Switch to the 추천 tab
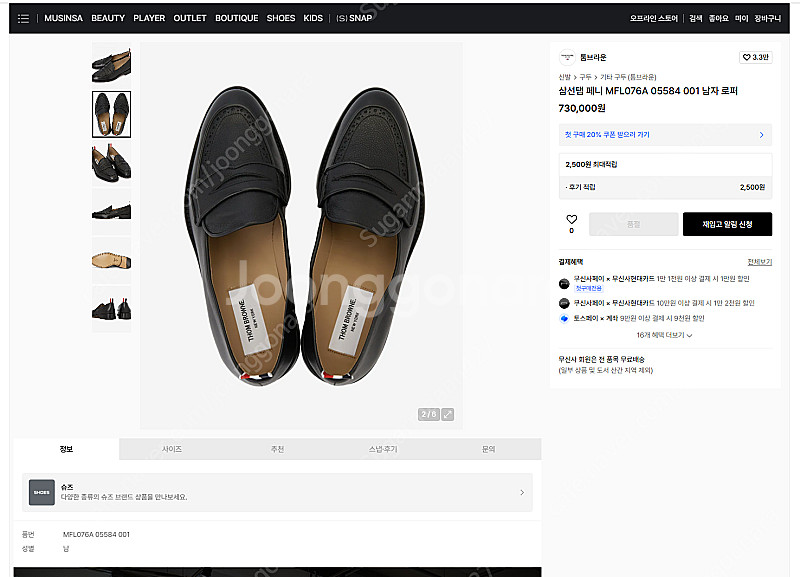Image resolution: width=800 pixels, height=577 pixels. (278, 449)
